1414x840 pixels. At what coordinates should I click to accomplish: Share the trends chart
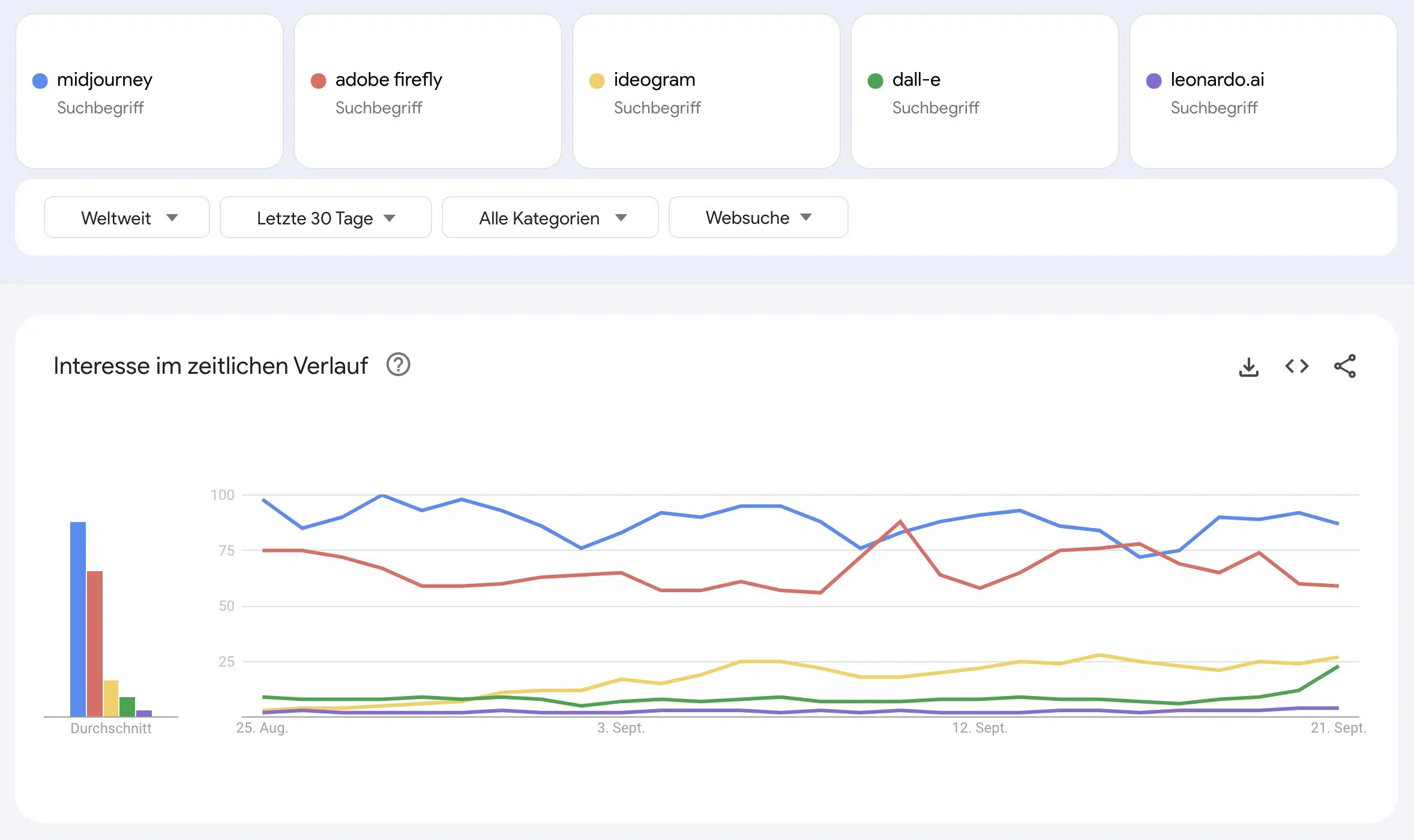coord(1345,366)
